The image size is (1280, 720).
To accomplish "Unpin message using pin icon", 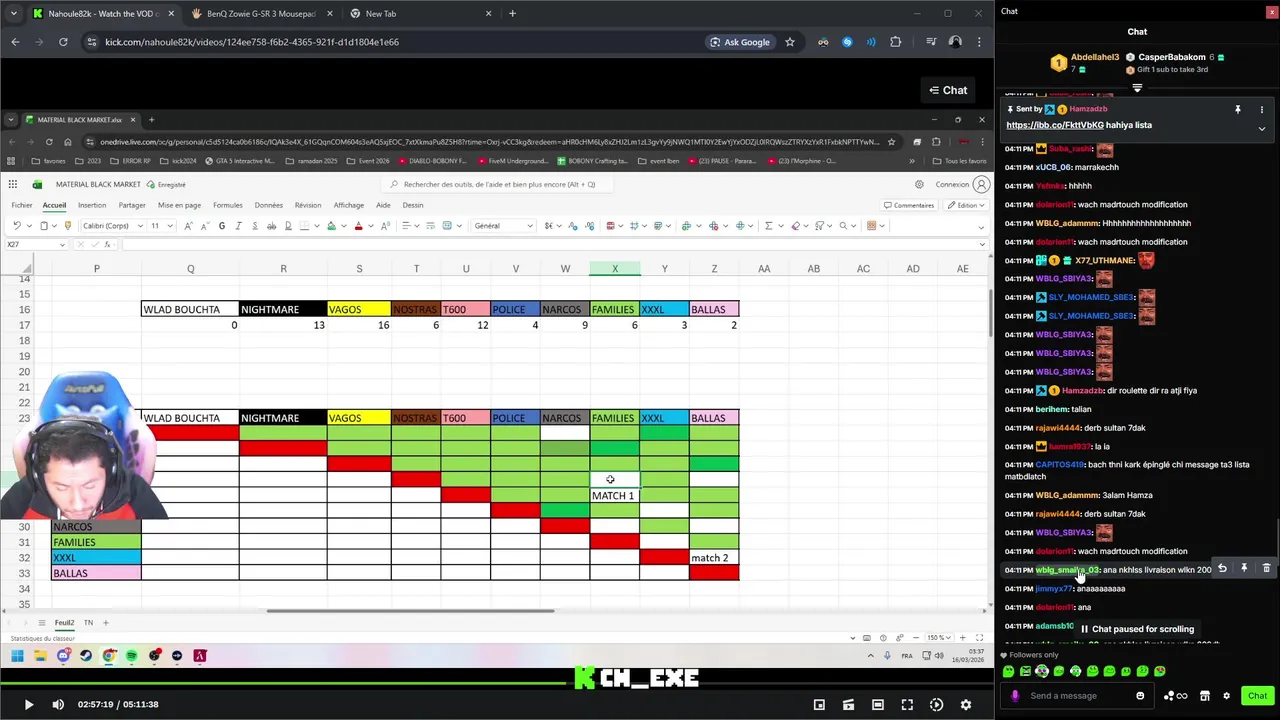I will [1238, 109].
